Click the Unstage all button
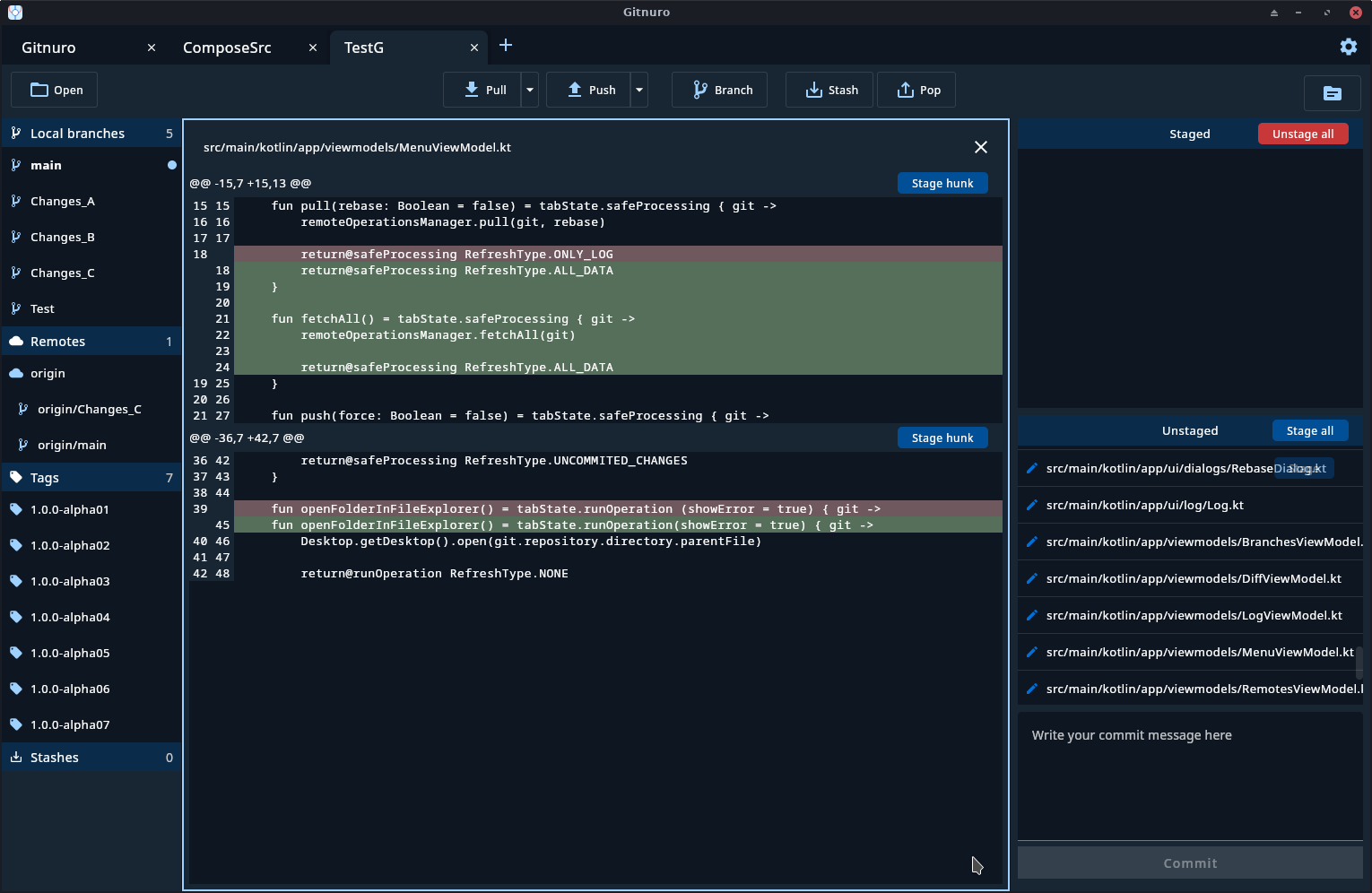Screen dimensions: 1372x893 [x=1303, y=134]
